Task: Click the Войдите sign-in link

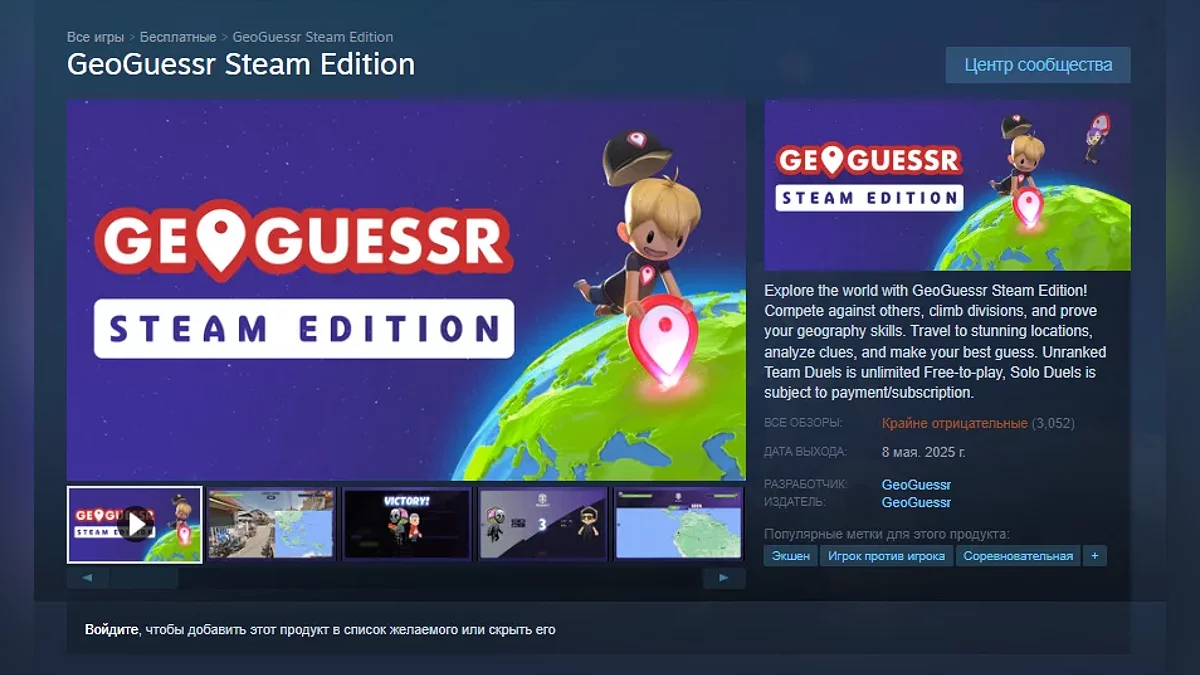Action: pyautogui.click(x=112, y=630)
